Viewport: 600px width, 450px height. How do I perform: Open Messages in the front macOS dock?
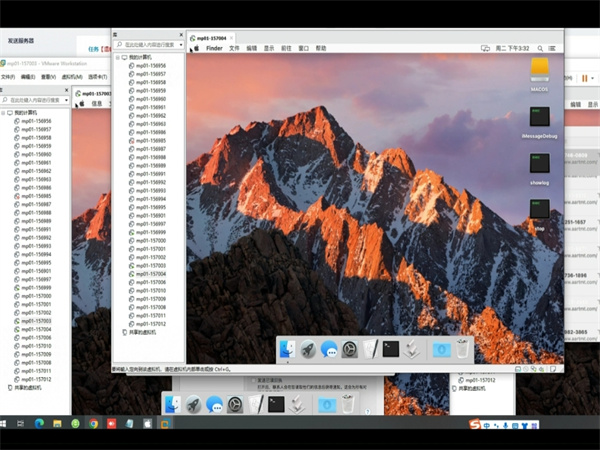point(329,349)
